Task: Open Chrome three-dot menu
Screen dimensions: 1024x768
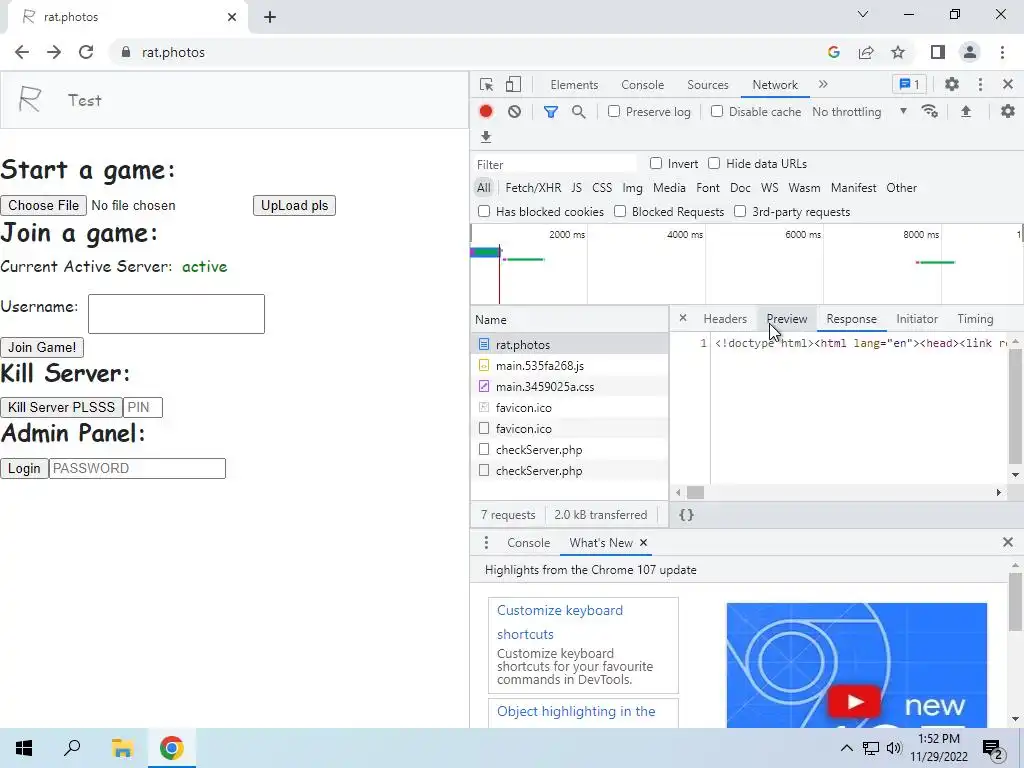Action: click(1002, 52)
